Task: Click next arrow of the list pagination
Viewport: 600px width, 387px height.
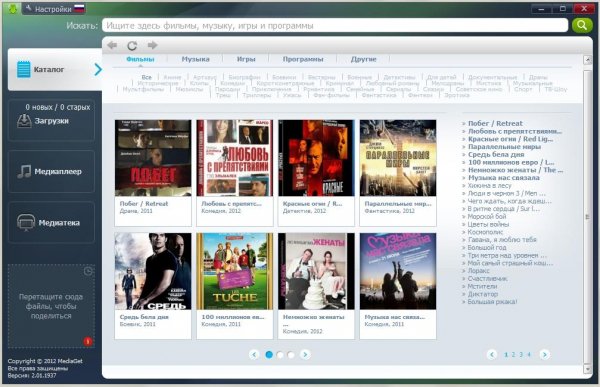Action: pos(545,354)
